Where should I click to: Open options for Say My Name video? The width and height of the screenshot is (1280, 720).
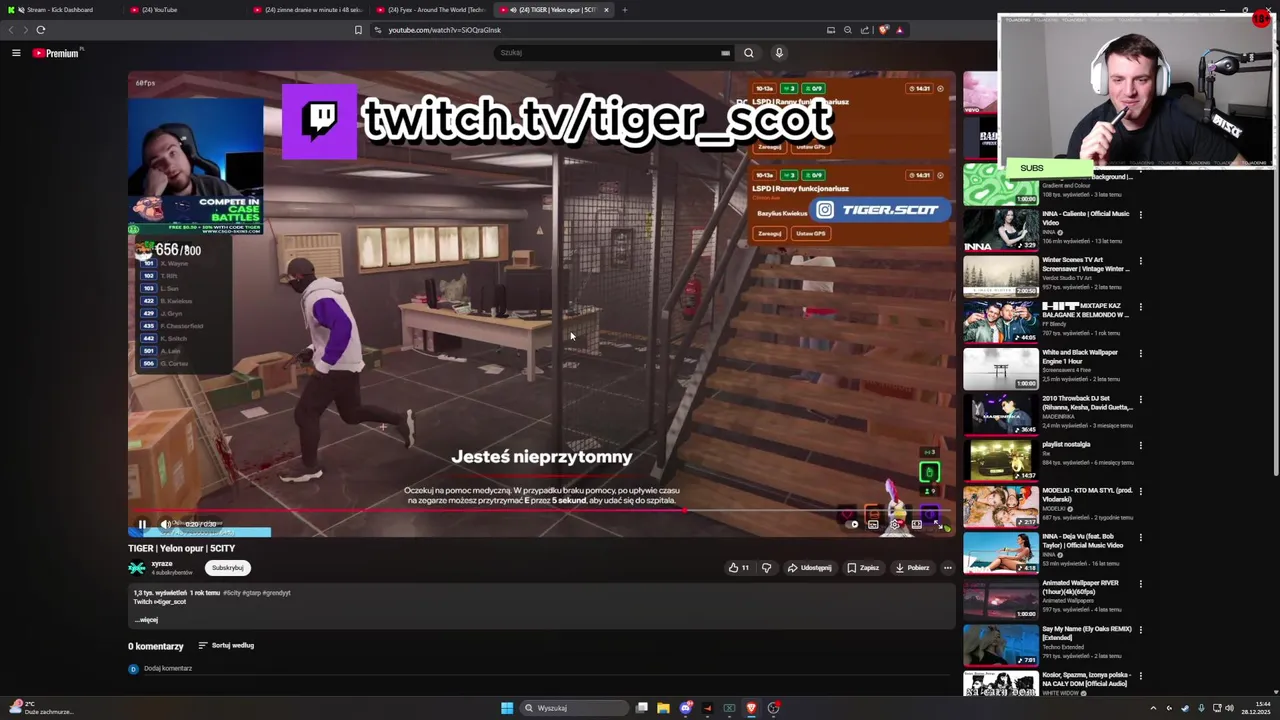click(x=1140, y=631)
